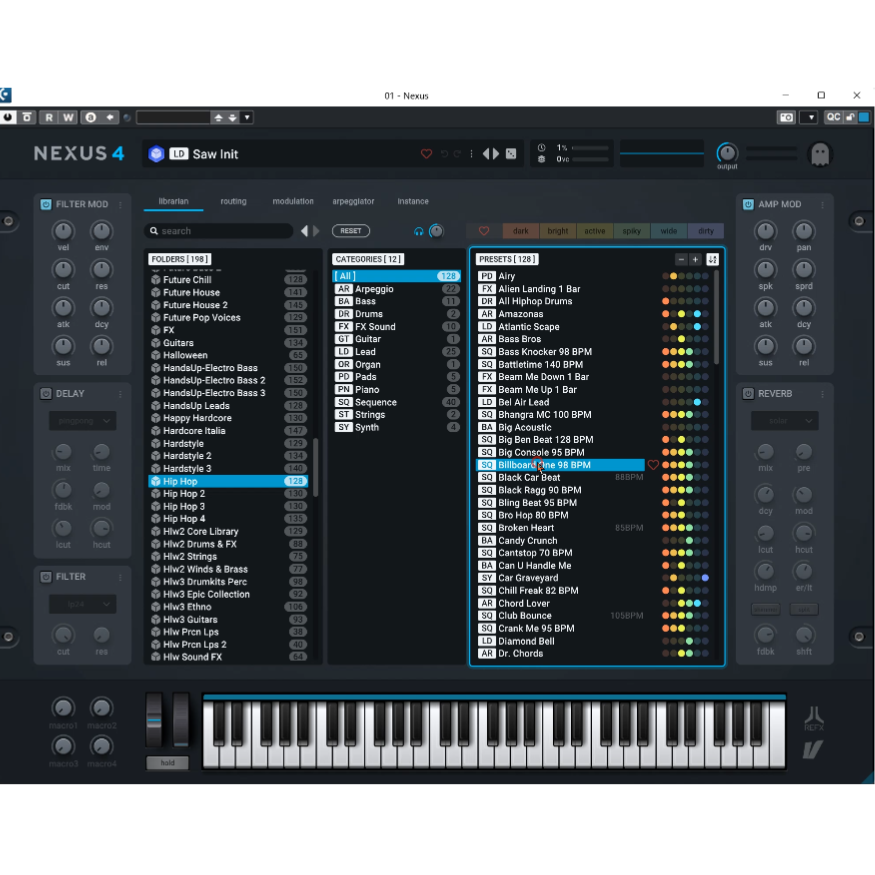The height and width of the screenshot is (875, 875).
Task: Open the filter type dropdown
Action: 82,605
